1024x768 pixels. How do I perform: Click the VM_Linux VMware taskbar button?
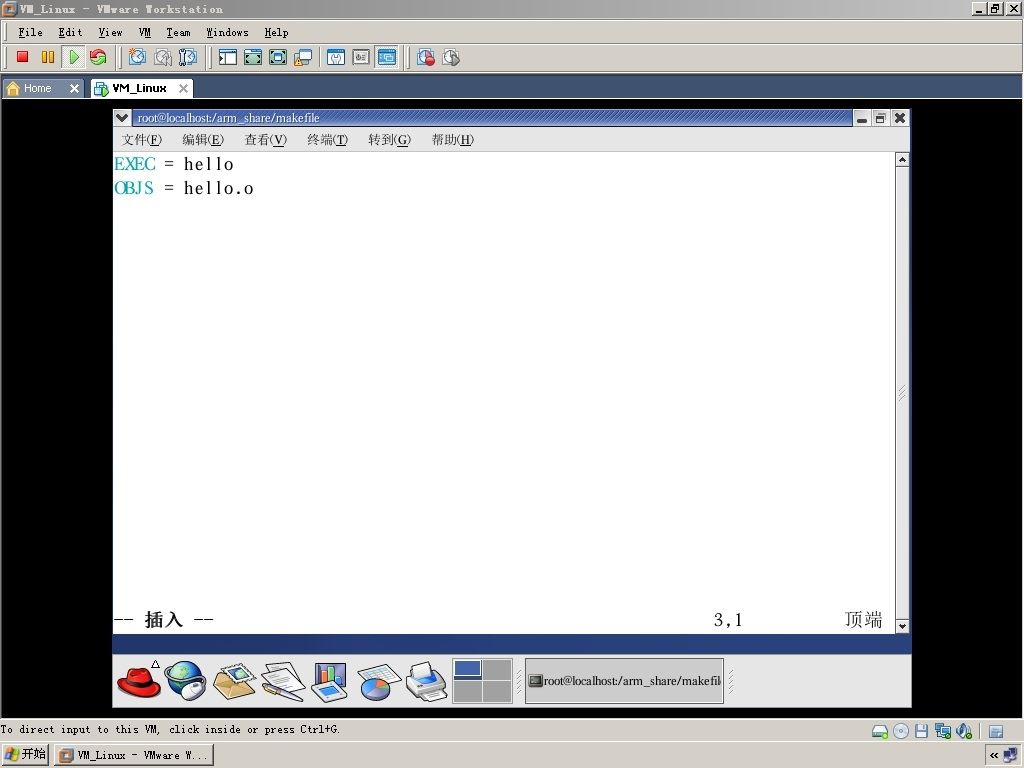pos(134,755)
